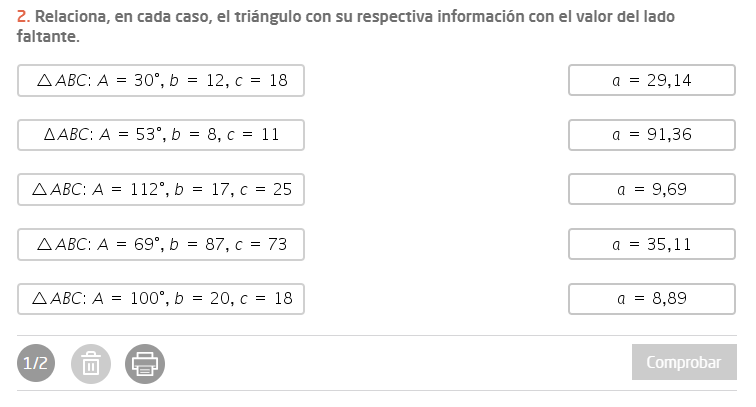This screenshot has height=407, width=756.
Task: Click the 1/2 page counter badge
Action: point(37,364)
